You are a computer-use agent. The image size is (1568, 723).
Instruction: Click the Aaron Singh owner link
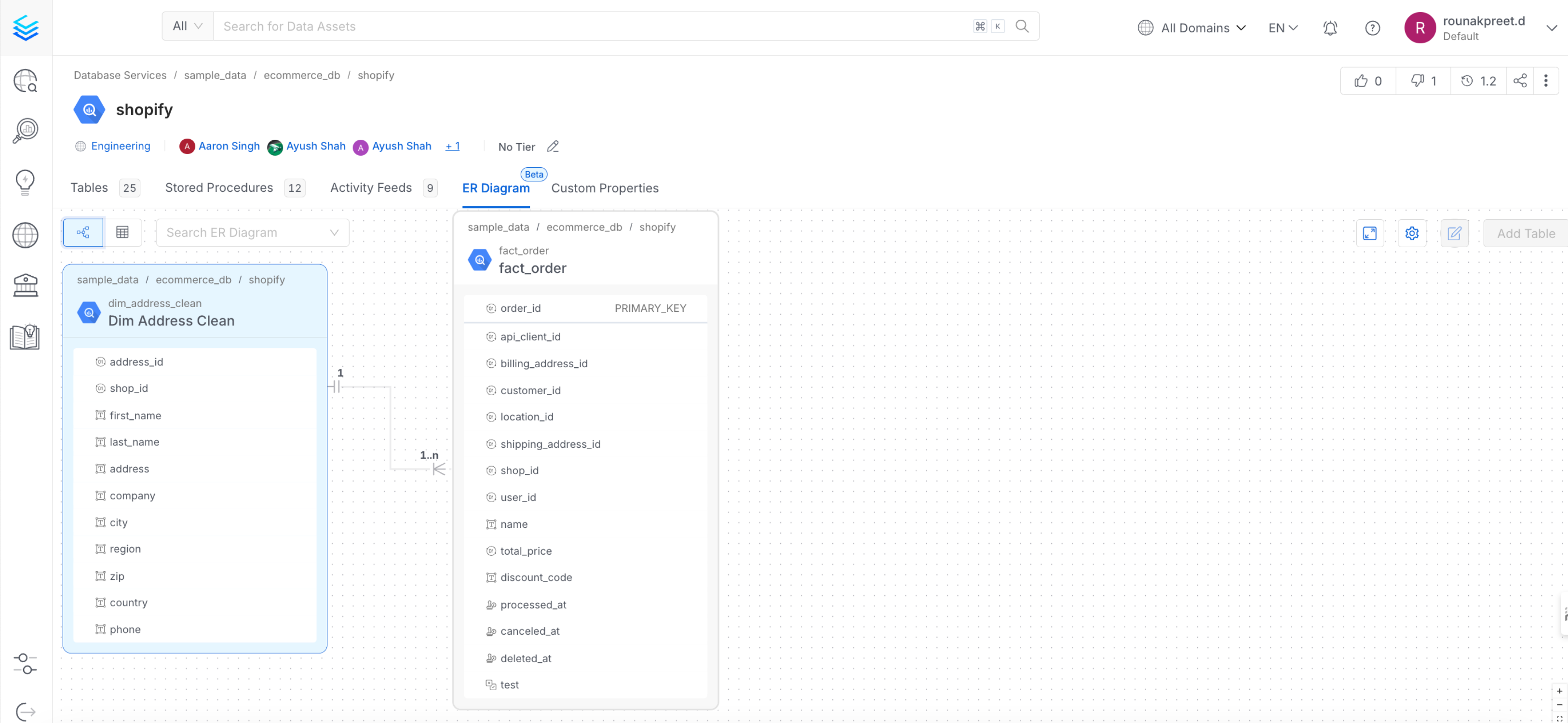pos(229,146)
